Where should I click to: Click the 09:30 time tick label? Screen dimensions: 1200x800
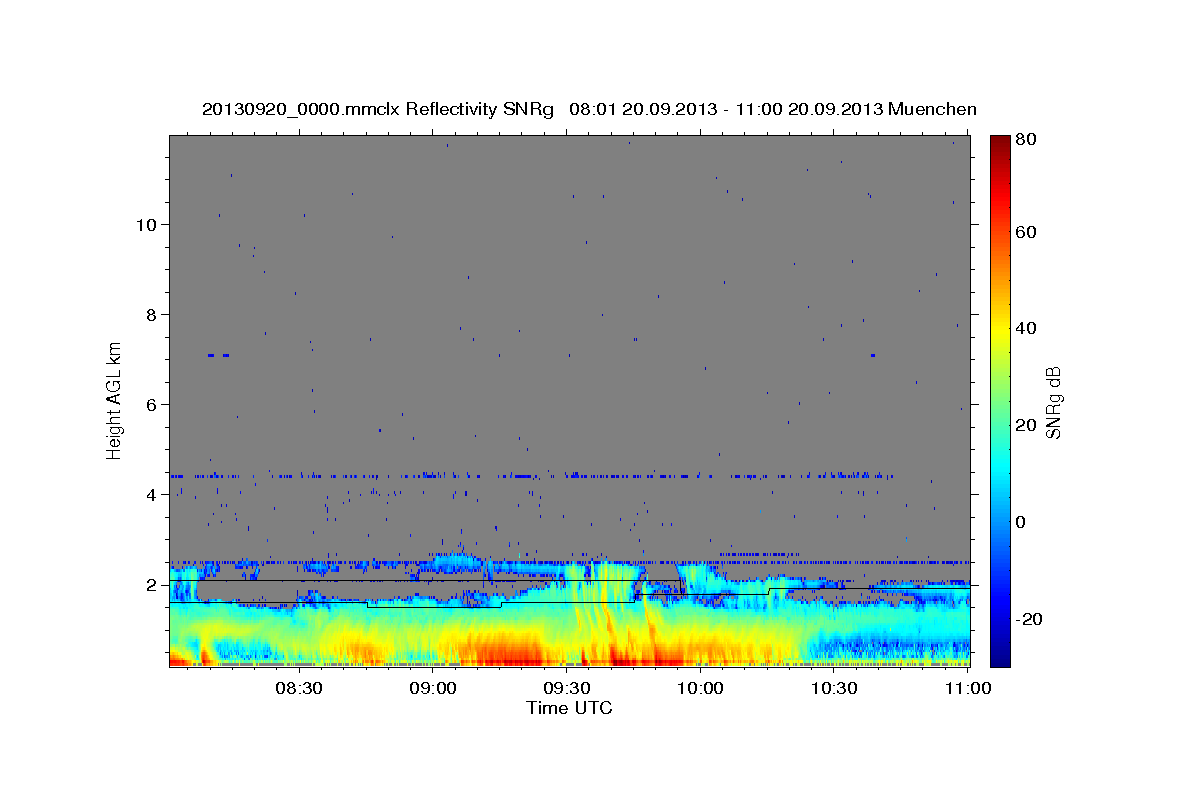(x=566, y=688)
